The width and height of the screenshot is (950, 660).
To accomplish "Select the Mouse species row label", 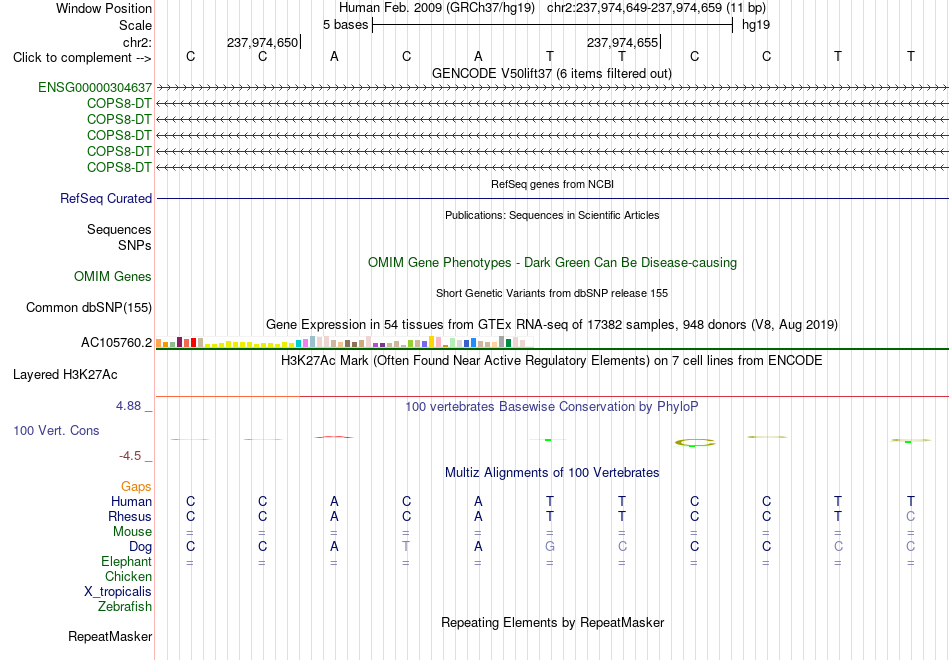I will point(132,532).
